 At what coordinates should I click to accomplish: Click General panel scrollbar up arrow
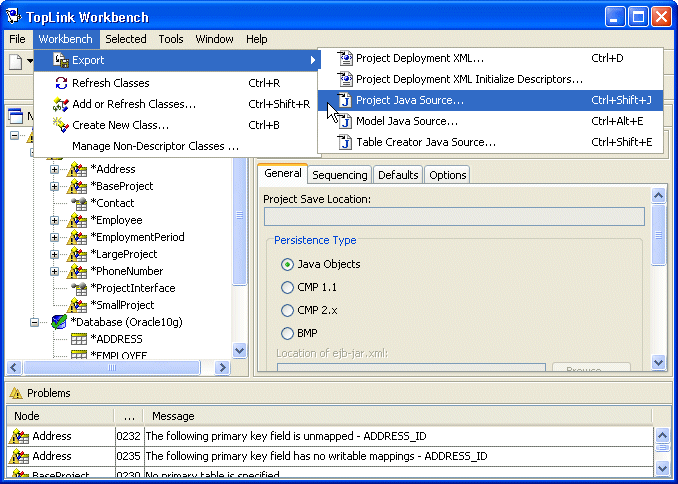658,196
